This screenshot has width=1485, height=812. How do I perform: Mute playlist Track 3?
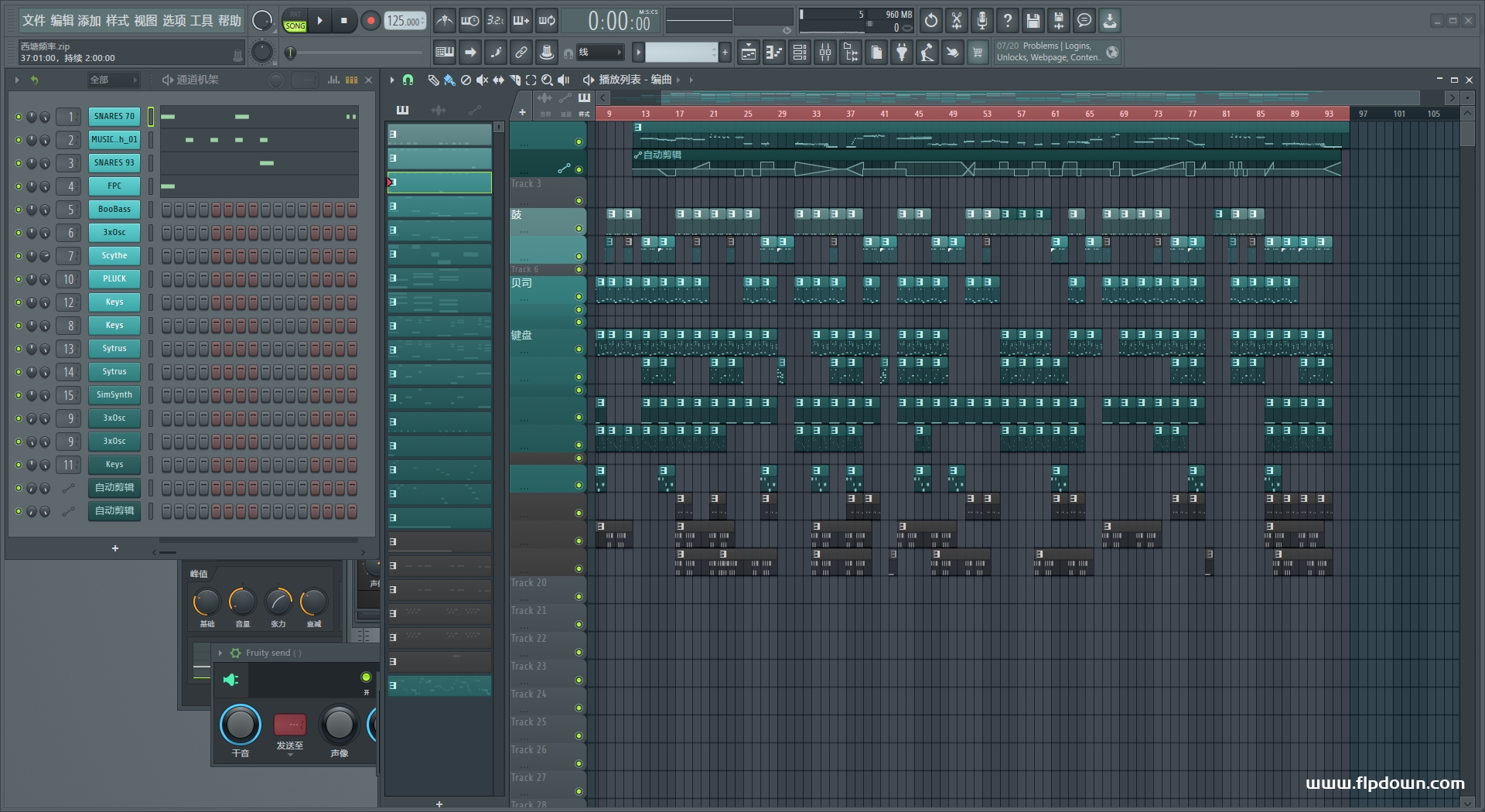[x=579, y=200]
